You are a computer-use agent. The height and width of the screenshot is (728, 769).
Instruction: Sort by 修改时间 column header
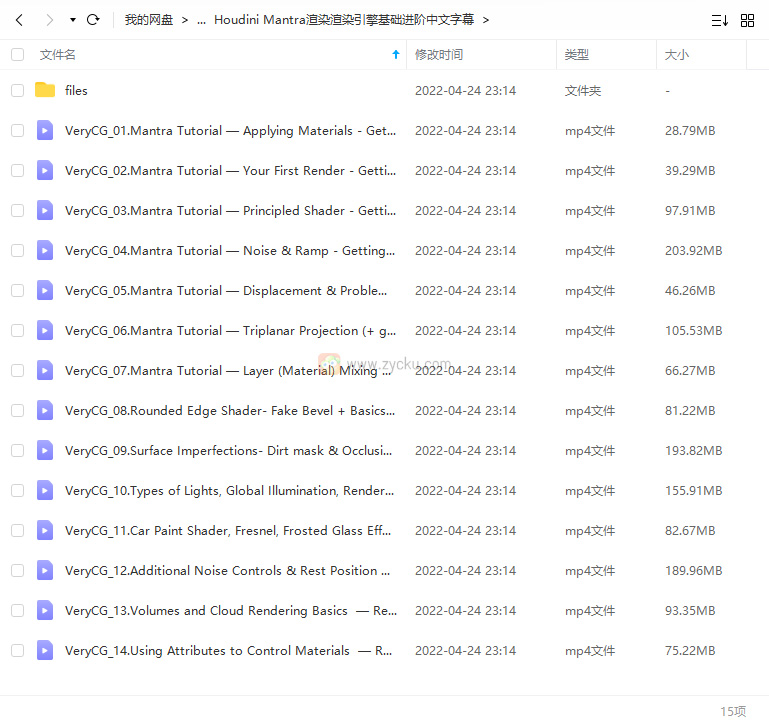(x=439, y=55)
